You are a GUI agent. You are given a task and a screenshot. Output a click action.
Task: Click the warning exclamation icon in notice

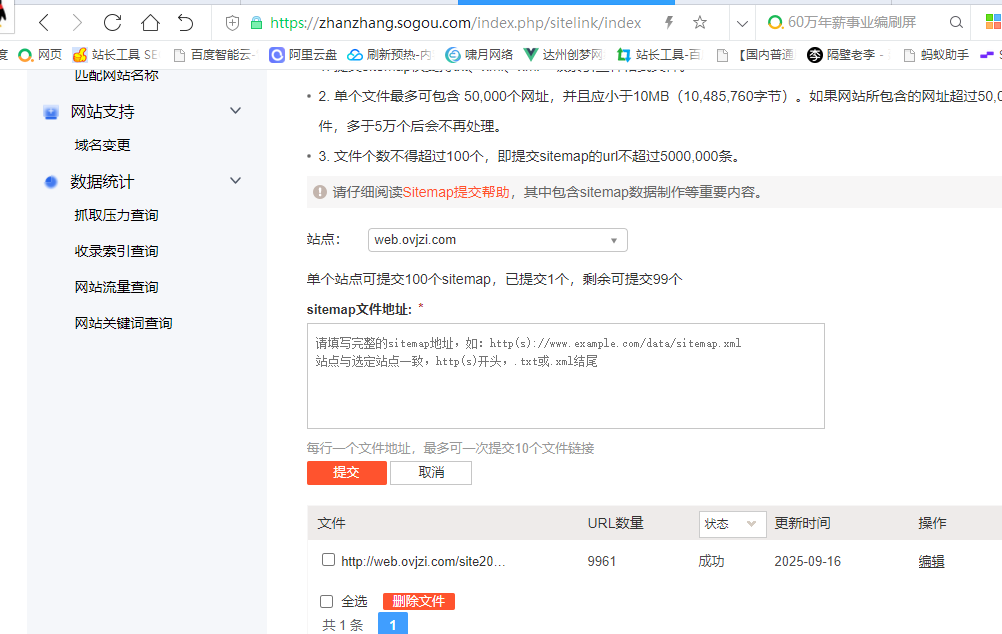(x=320, y=192)
